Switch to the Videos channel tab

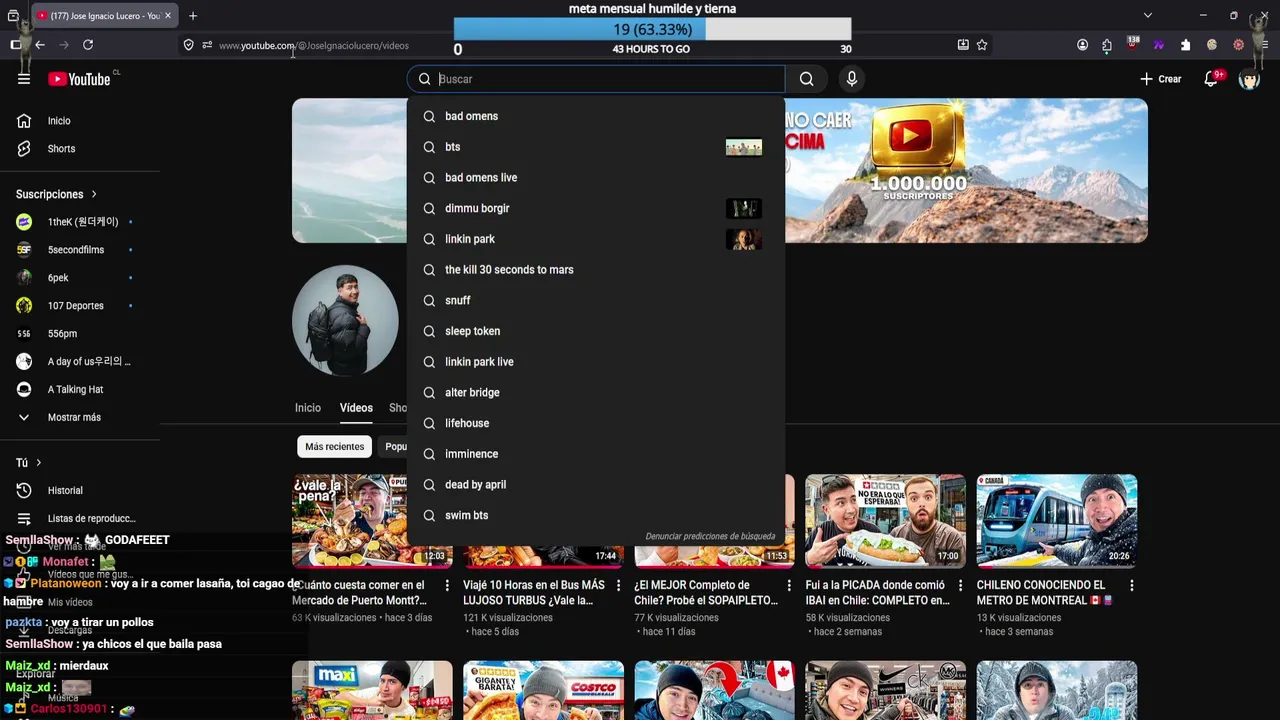click(x=356, y=408)
